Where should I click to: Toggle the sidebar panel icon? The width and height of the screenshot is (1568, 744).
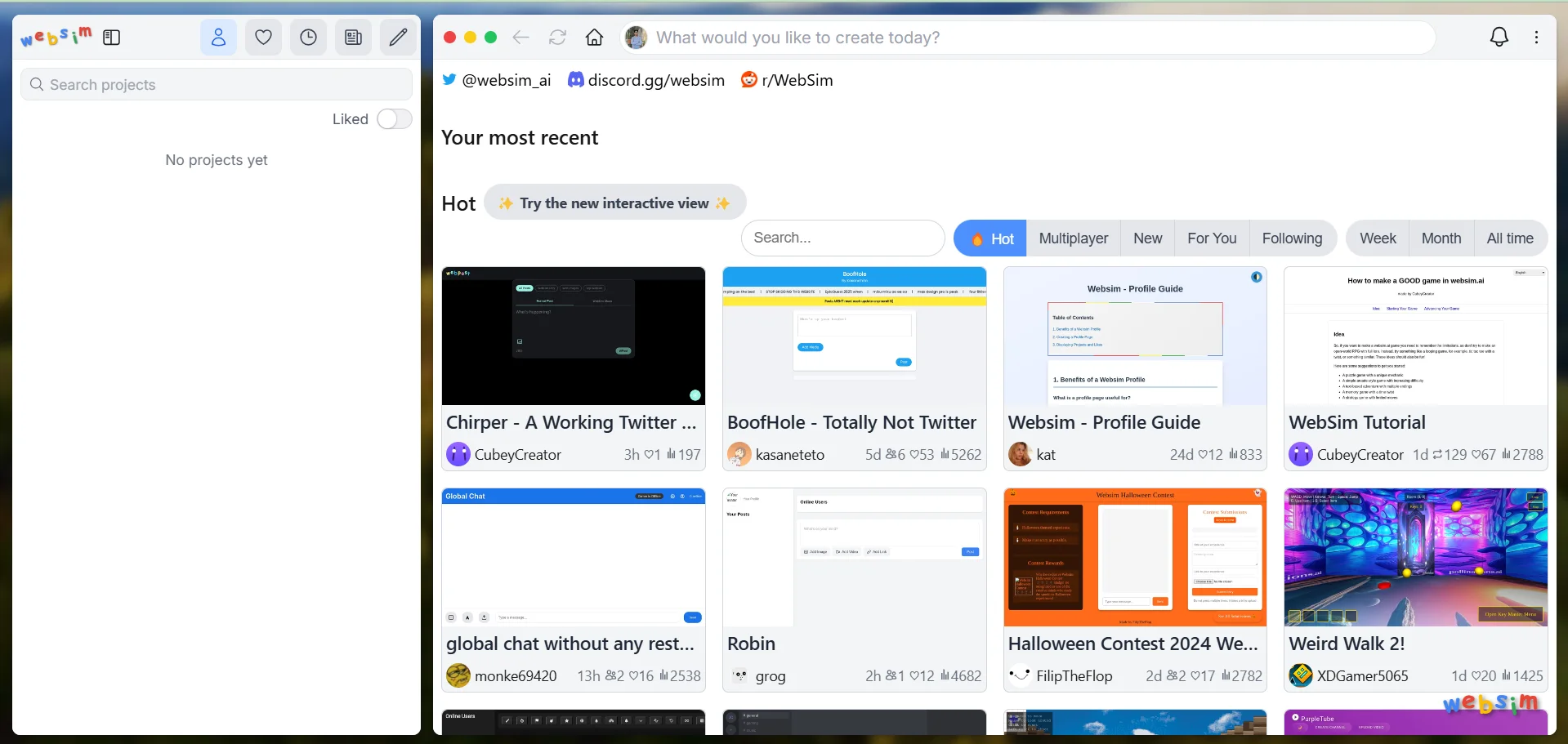pos(112,38)
